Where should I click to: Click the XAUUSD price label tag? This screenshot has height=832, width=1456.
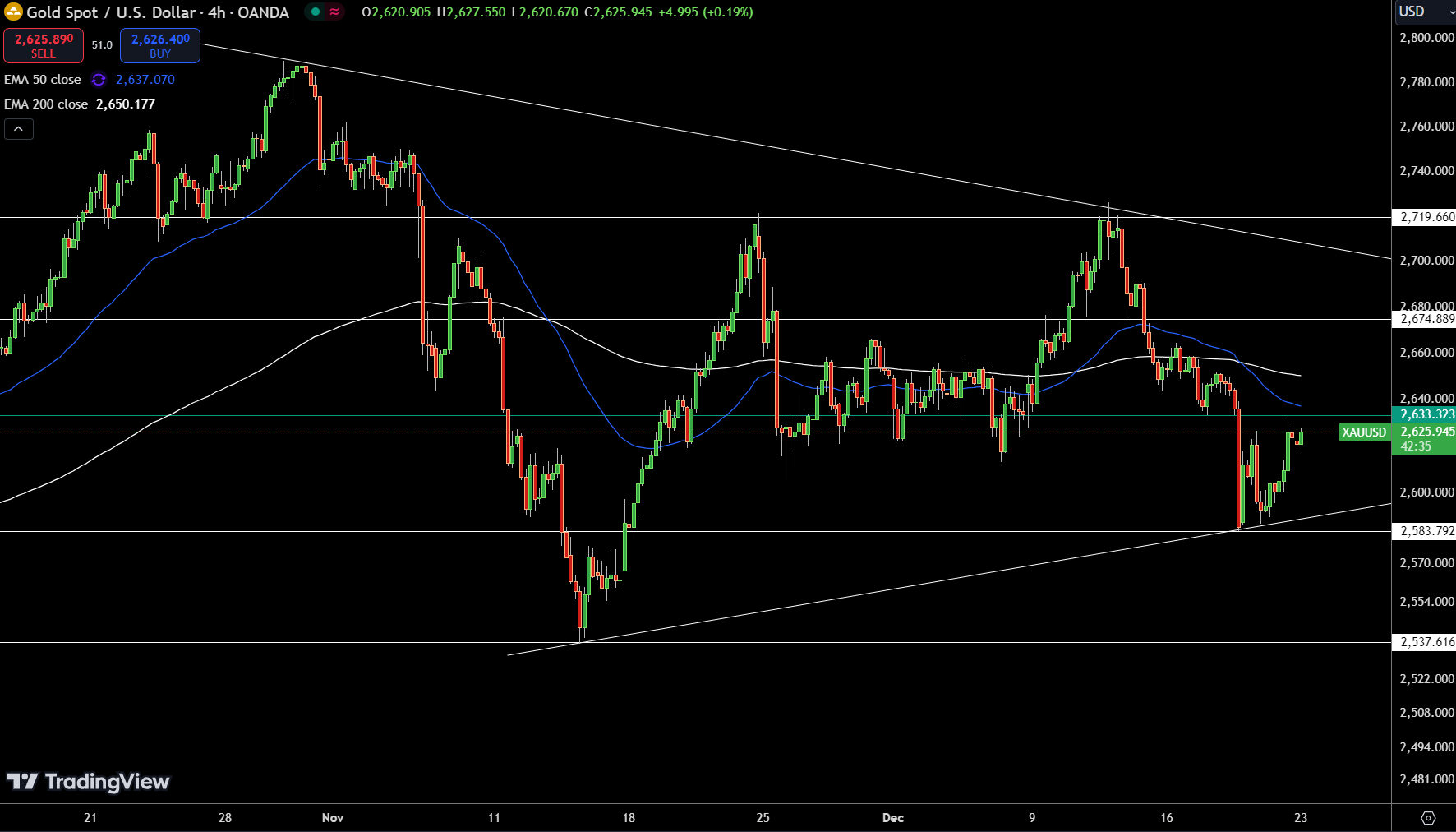pyautogui.click(x=1364, y=432)
